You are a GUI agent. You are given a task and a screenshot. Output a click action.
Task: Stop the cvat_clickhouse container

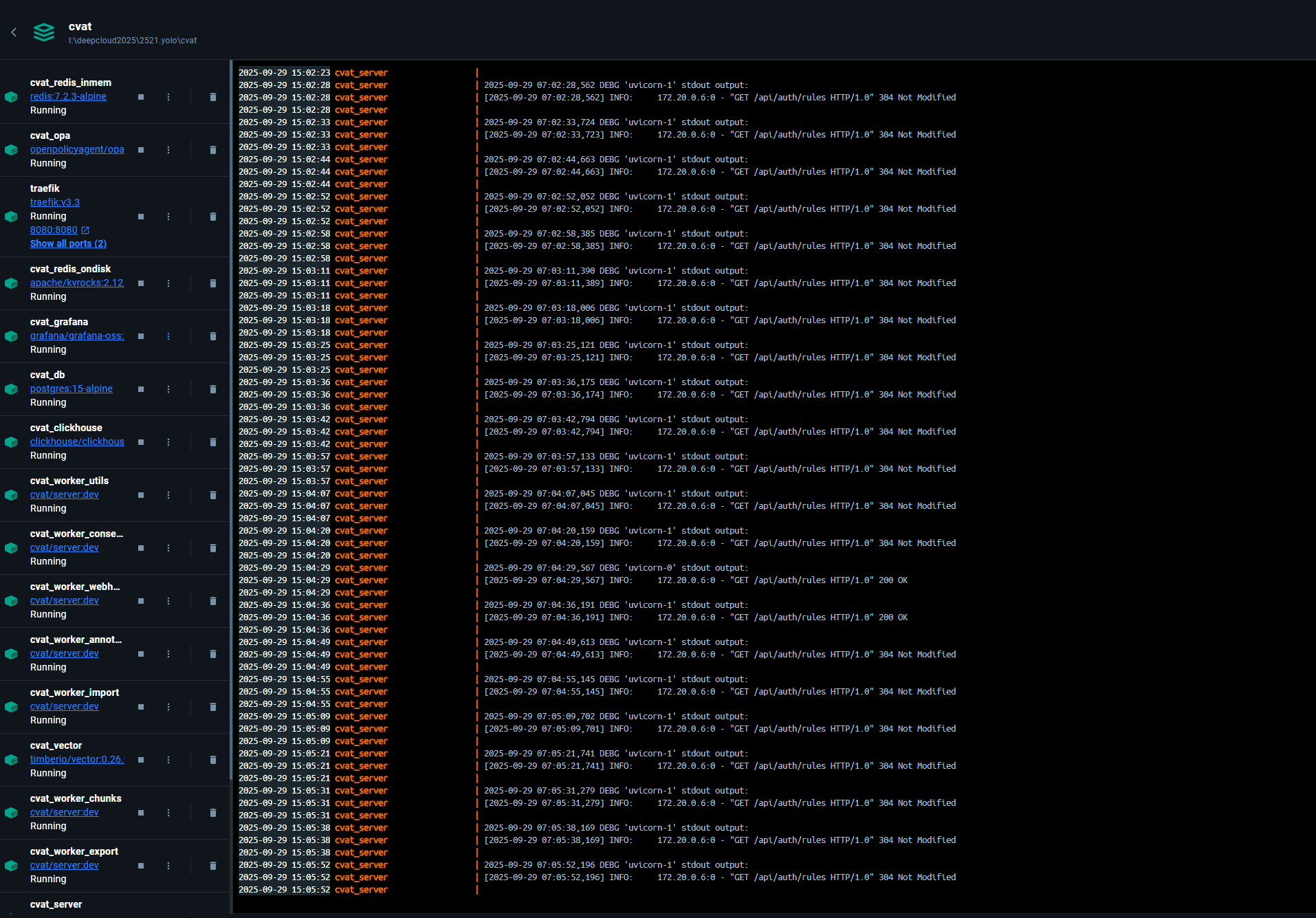point(141,442)
